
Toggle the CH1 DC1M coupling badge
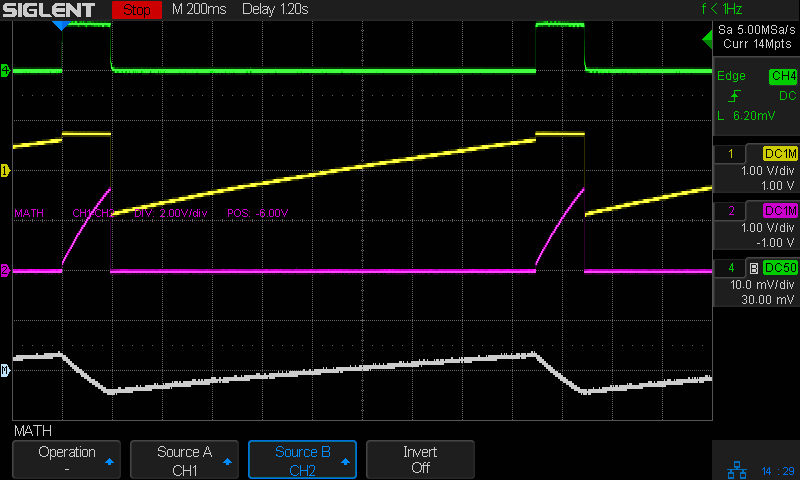(x=779, y=153)
